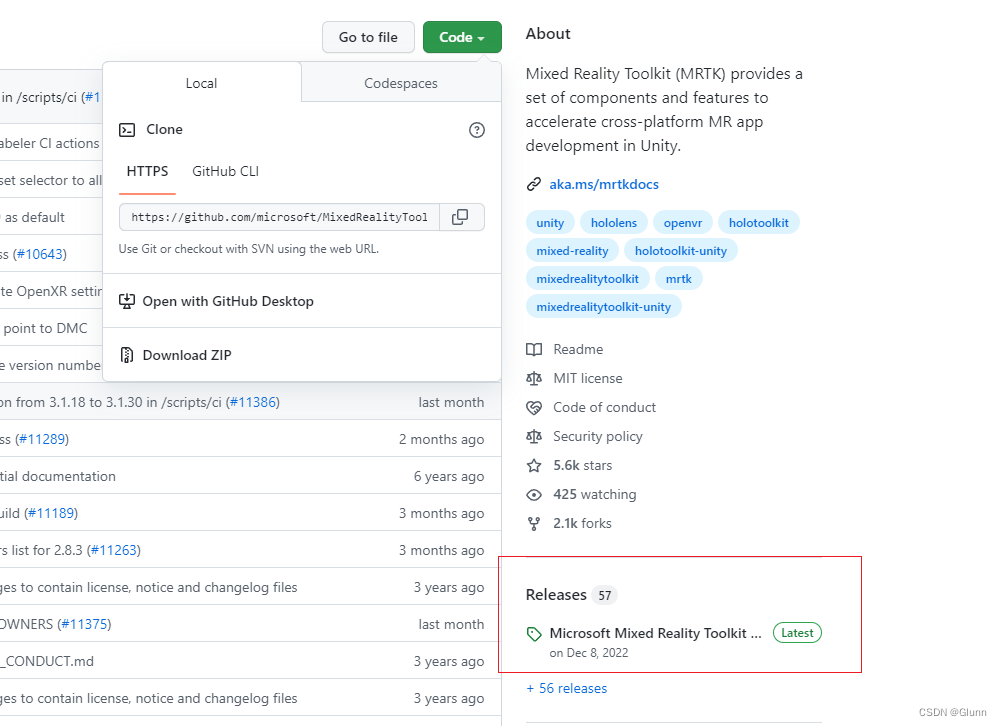The height and width of the screenshot is (726, 1002).
Task: Click the openvr topic tag
Action: click(x=682, y=223)
